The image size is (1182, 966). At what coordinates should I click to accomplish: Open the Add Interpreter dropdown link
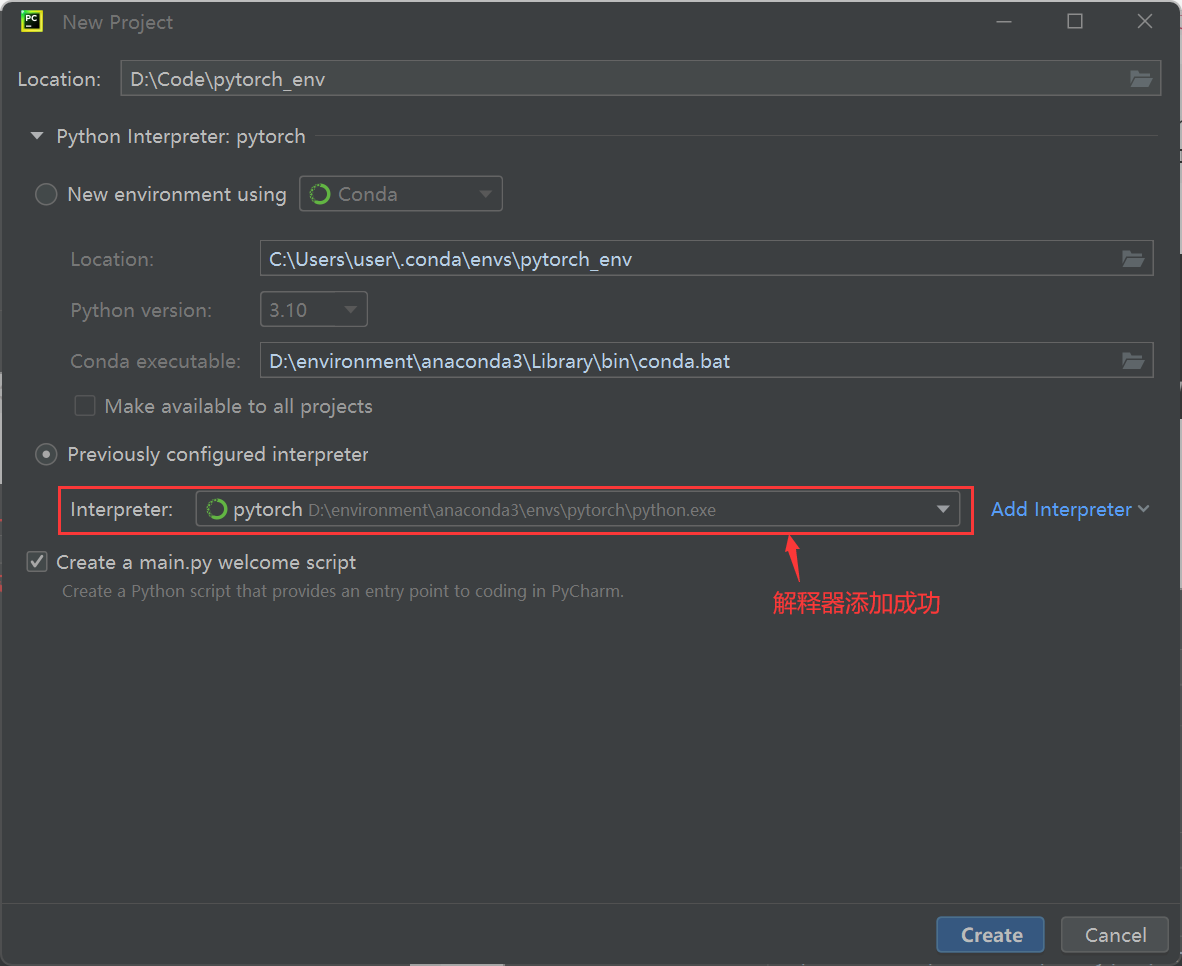click(x=1070, y=510)
